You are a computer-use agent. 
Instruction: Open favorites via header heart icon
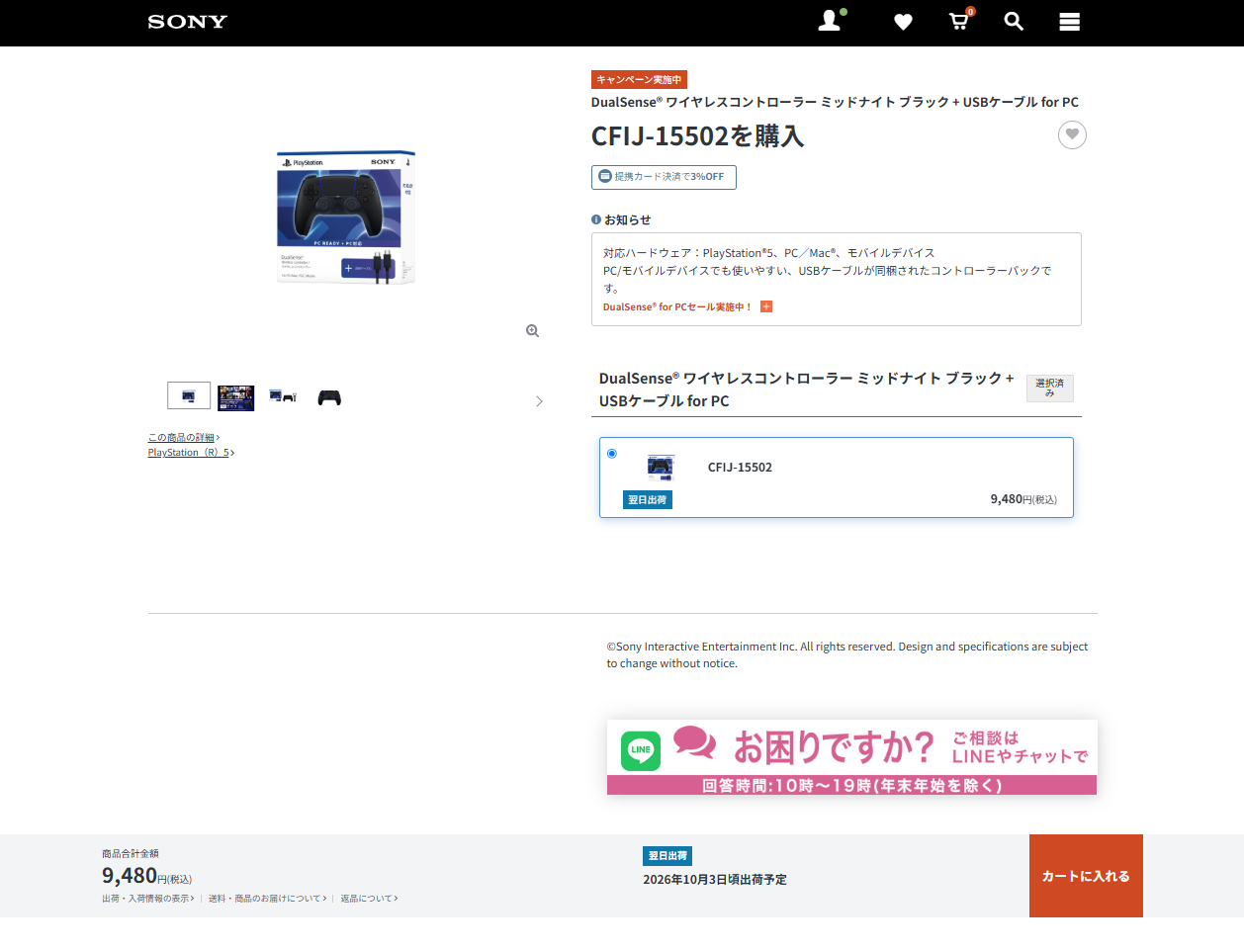903,22
